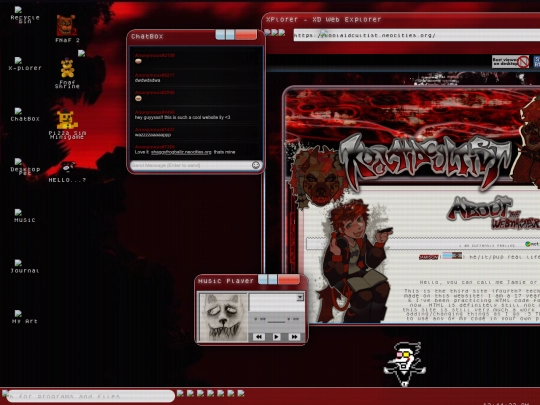Open the Desktop Pet shortcut
Viewport: 540px width, 405px height.
25,167
